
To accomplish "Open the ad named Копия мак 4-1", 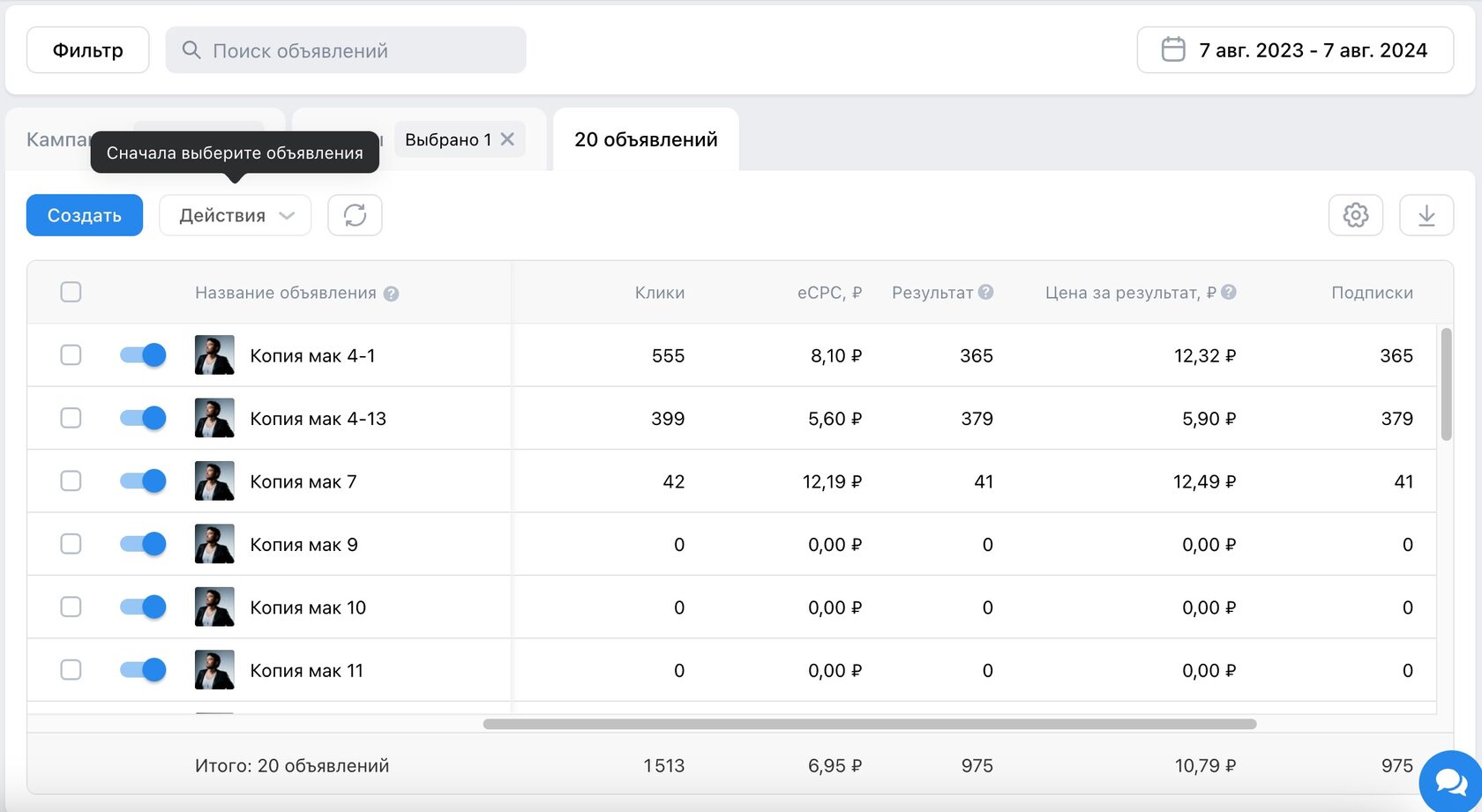I will (312, 355).
